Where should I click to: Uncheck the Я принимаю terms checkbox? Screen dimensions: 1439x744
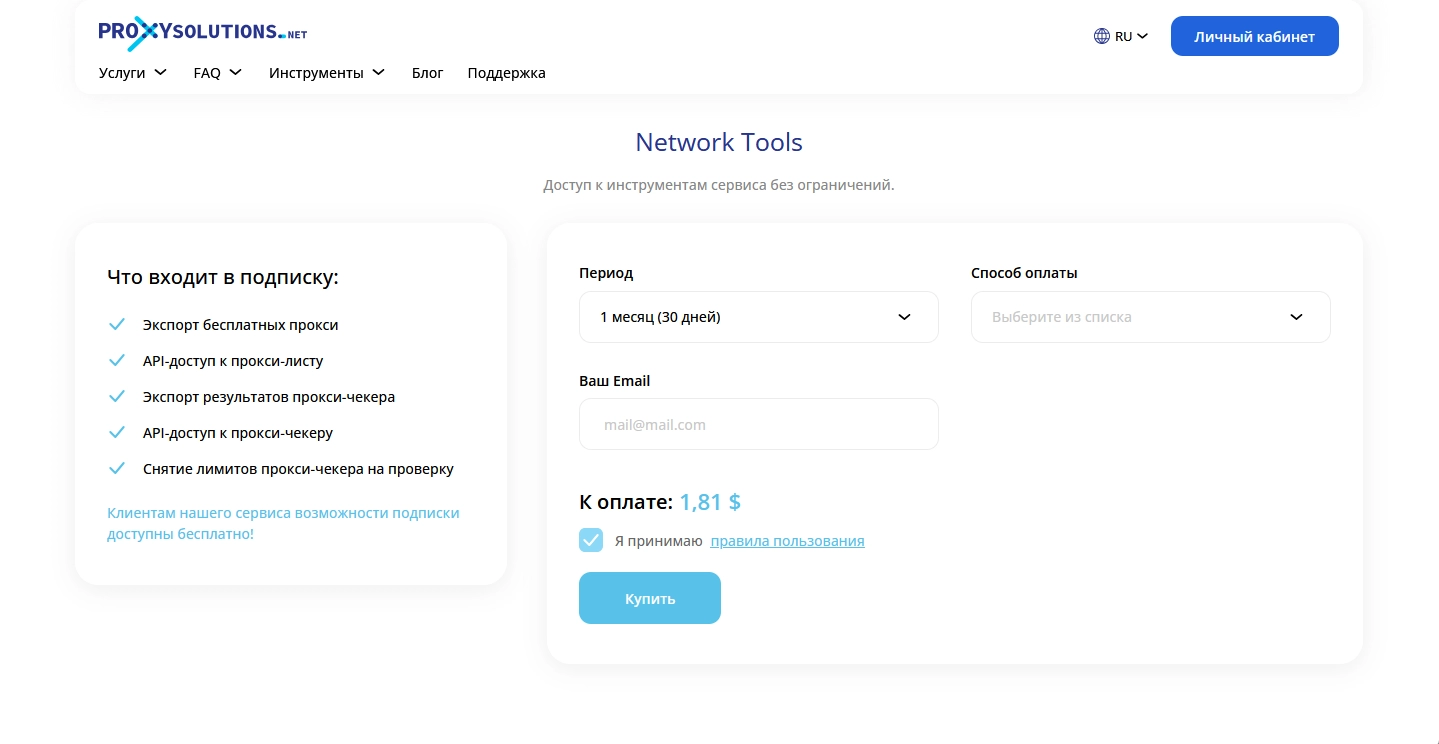click(591, 541)
